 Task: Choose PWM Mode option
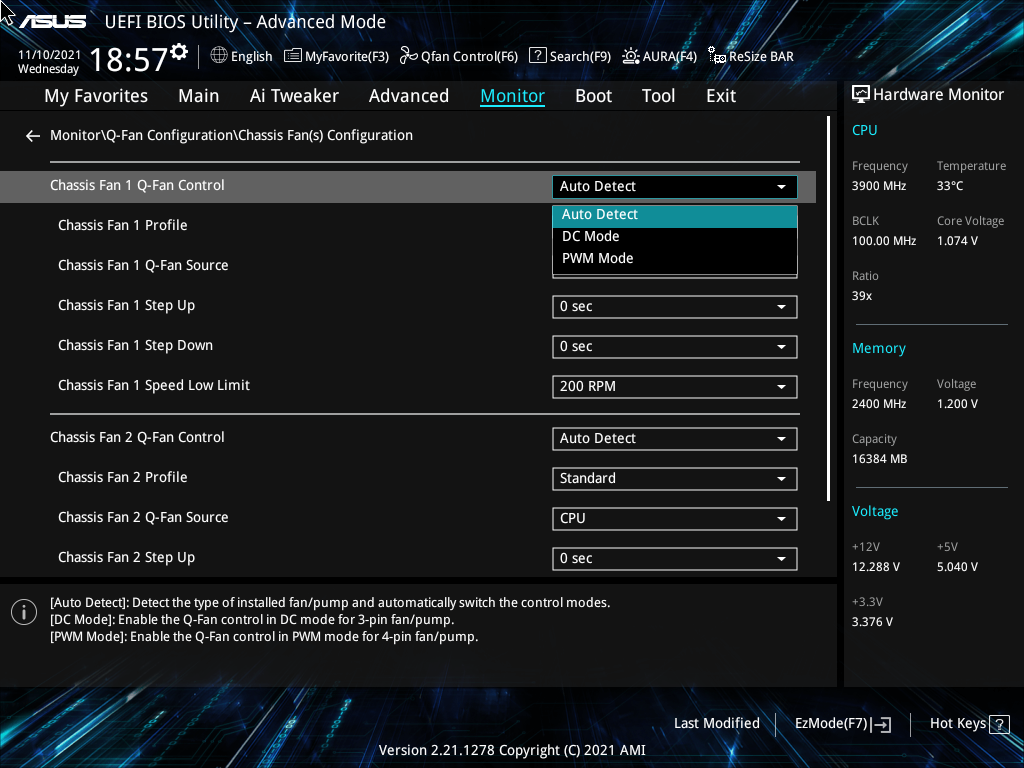pyautogui.click(x=675, y=259)
